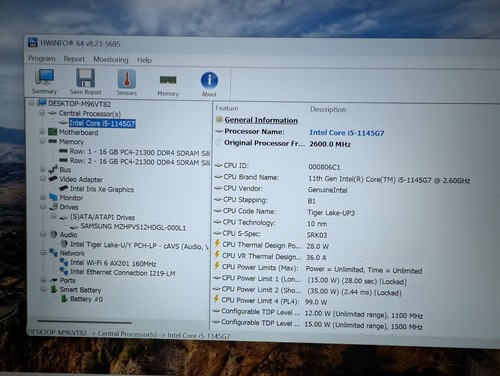Click the HWiNFO title bar app icon
This screenshot has height=376, width=500.
(33, 43)
